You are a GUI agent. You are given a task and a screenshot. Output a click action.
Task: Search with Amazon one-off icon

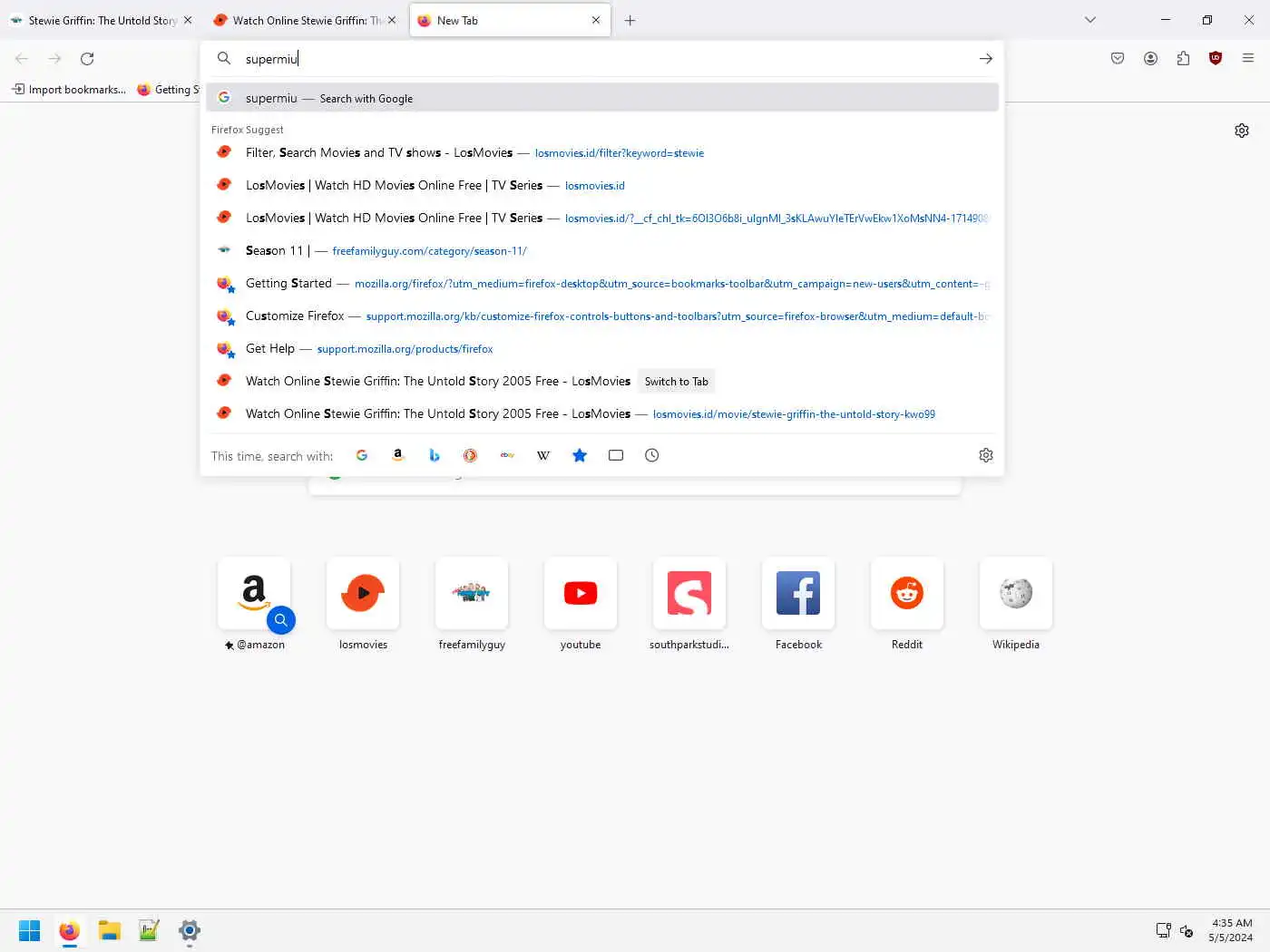[x=397, y=455]
